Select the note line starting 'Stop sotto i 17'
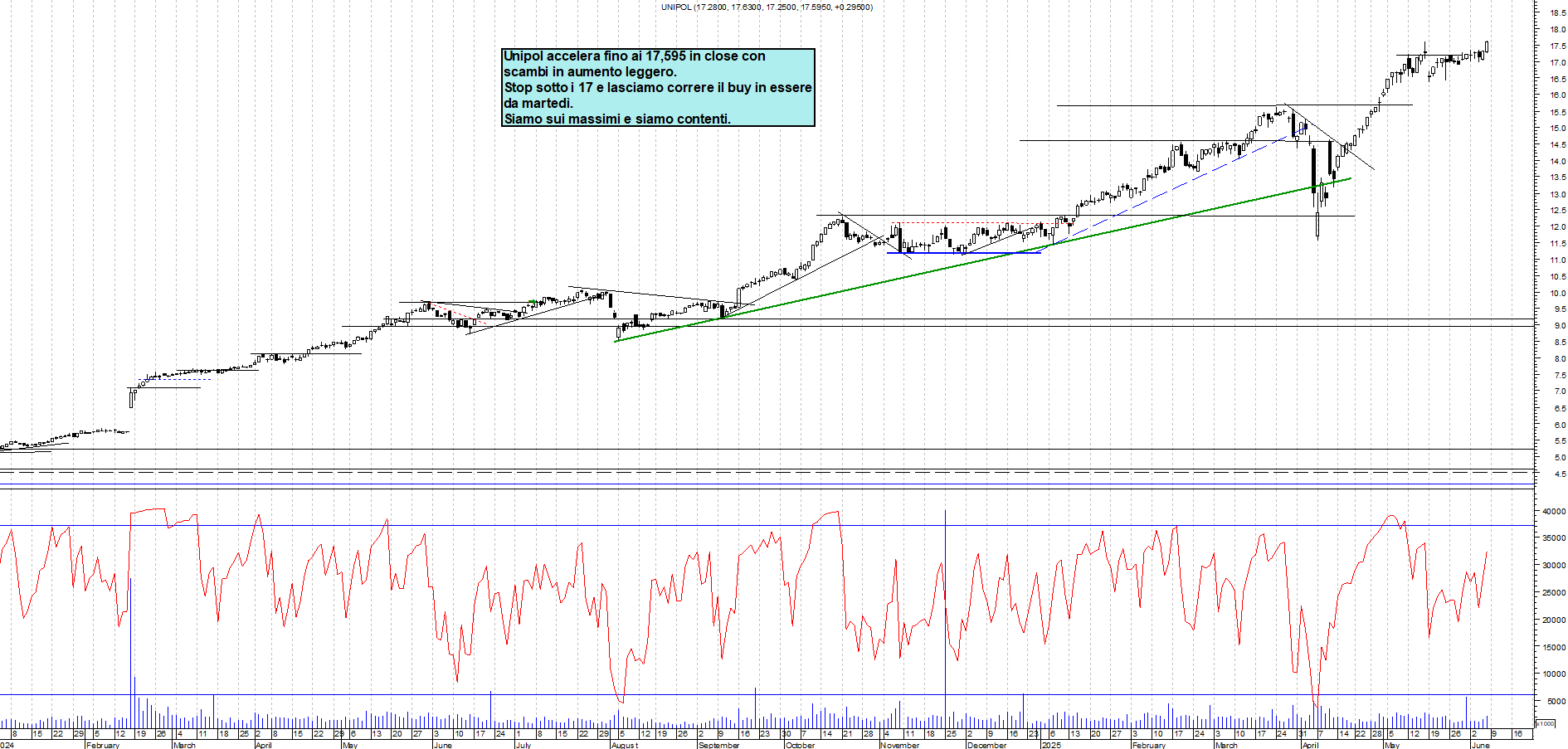This screenshot has width=1568, height=749. coord(658,87)
